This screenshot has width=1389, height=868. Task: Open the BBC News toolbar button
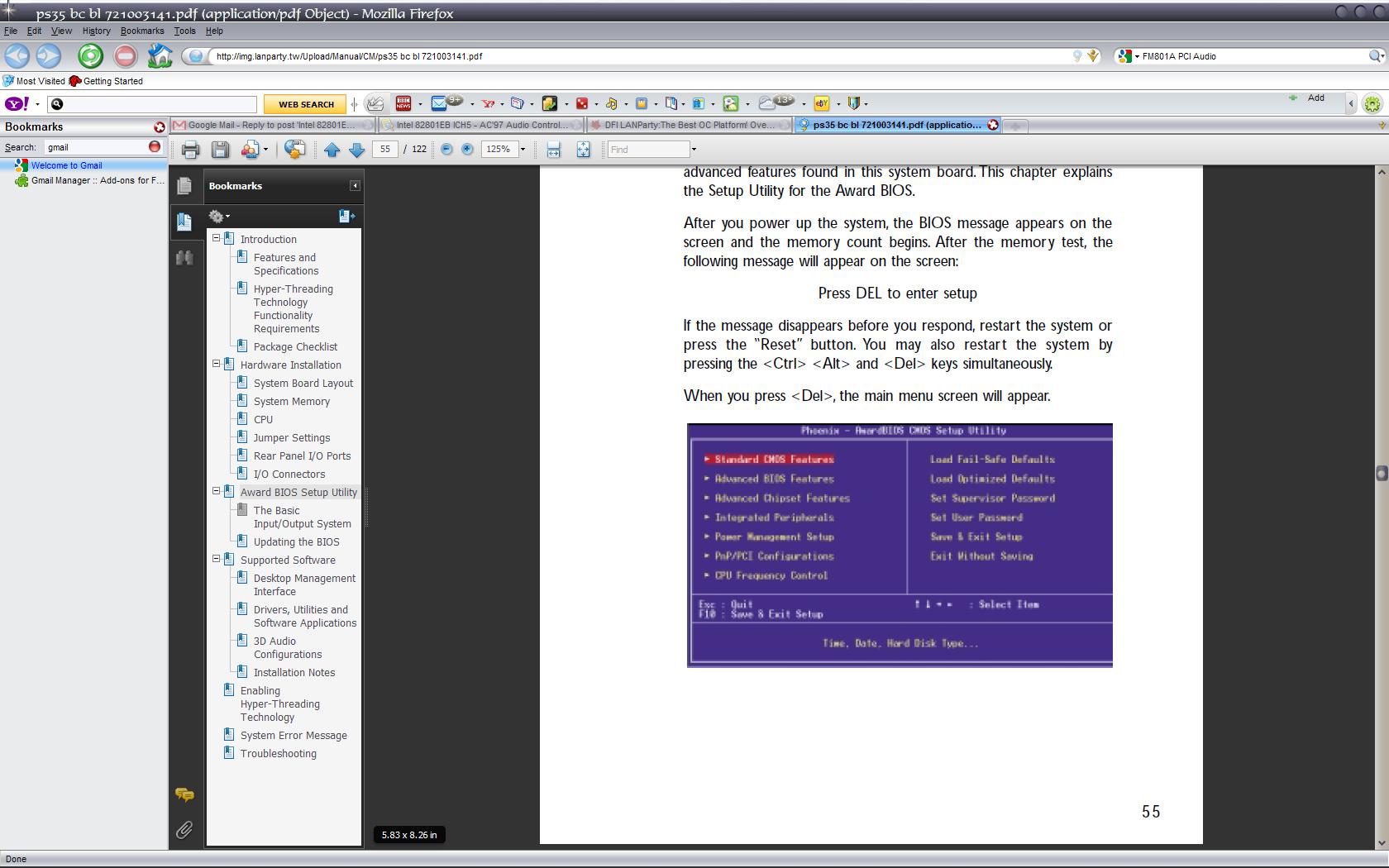coord(403,103)
